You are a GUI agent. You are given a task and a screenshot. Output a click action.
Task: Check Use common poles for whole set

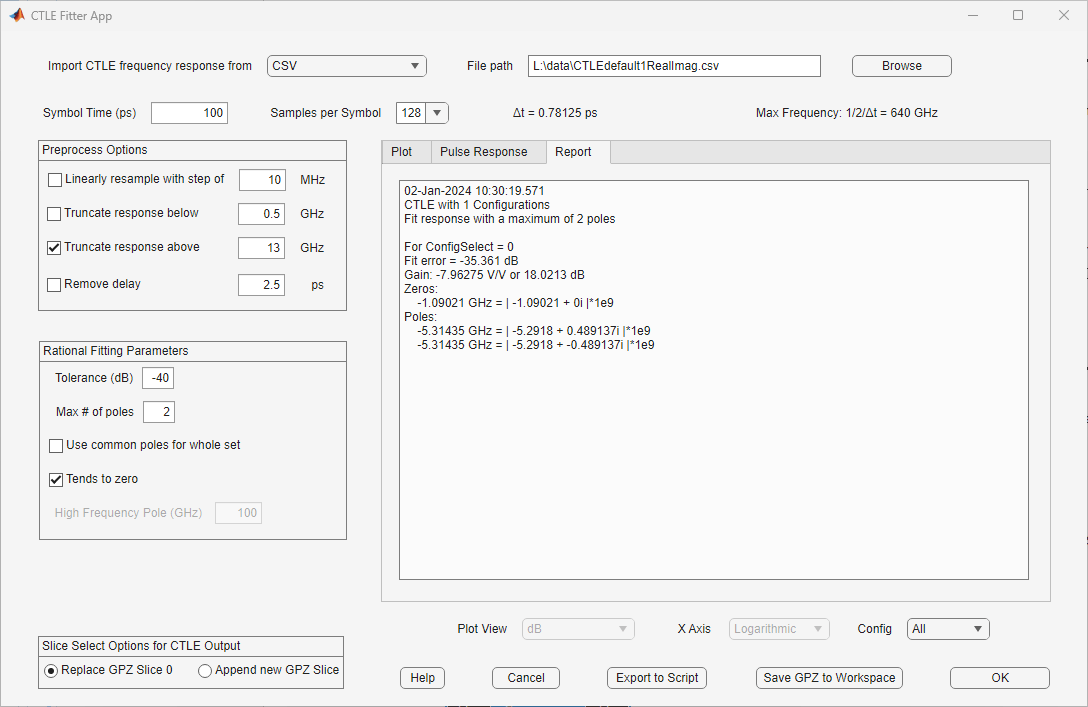tap(56, 446)
